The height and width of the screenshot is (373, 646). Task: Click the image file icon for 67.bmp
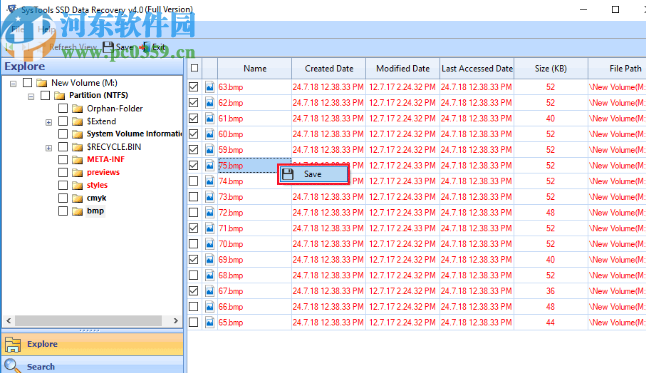pyautogui.click(x=210, y=291)
